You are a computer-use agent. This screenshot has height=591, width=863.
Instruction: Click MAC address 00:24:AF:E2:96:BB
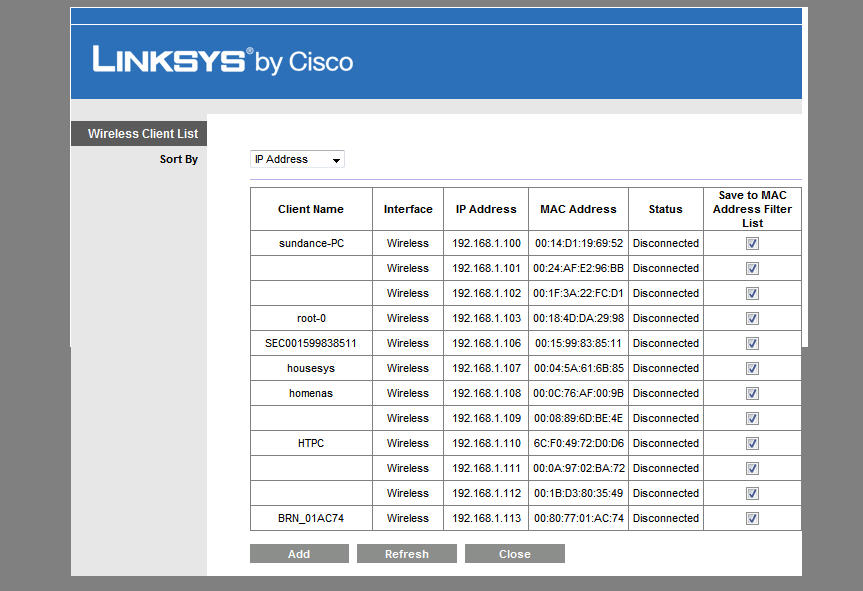tap(578, 268)
